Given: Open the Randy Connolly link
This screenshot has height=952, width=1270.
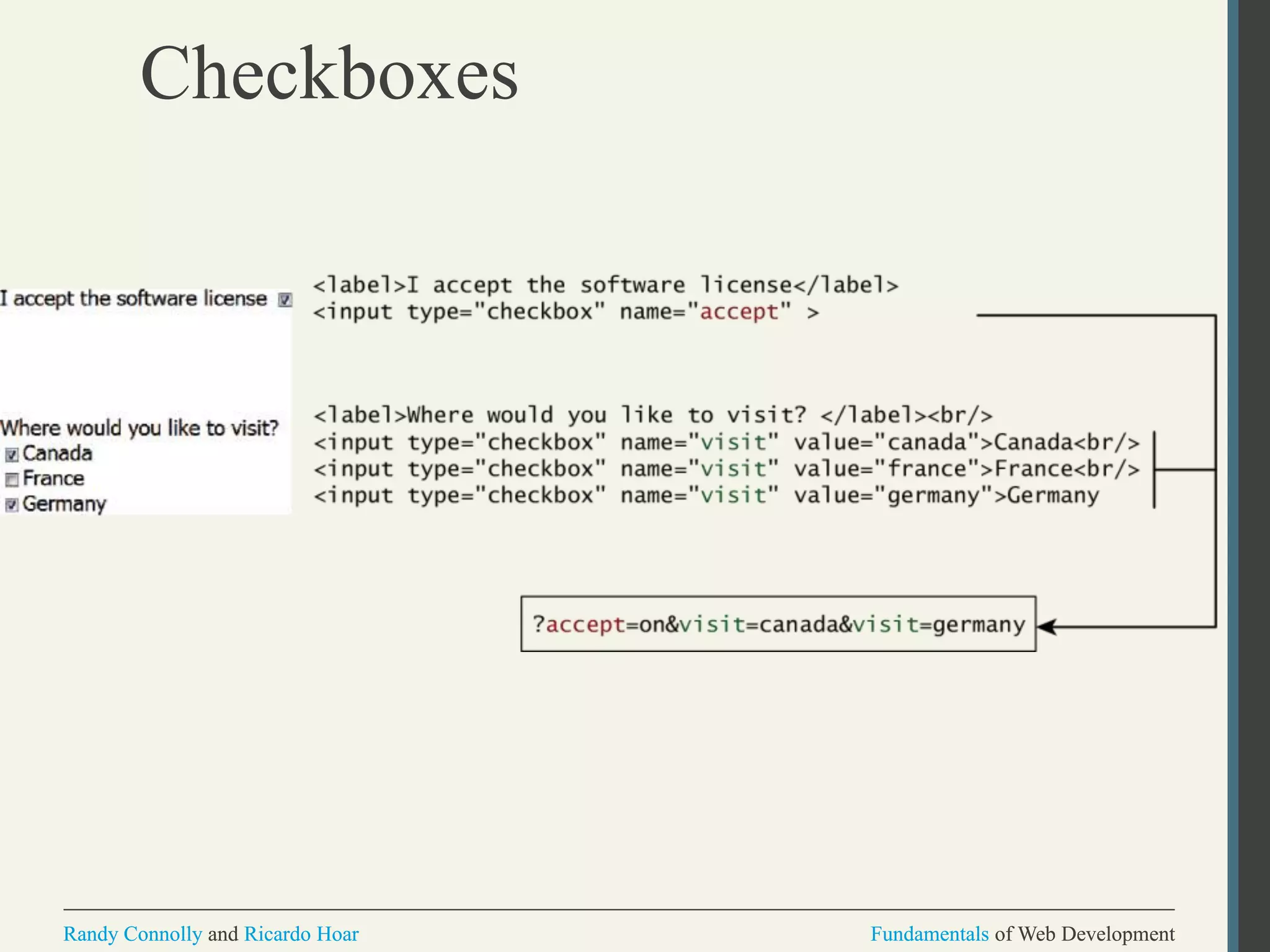Looking at the screenshot, I should coord(133,934).
